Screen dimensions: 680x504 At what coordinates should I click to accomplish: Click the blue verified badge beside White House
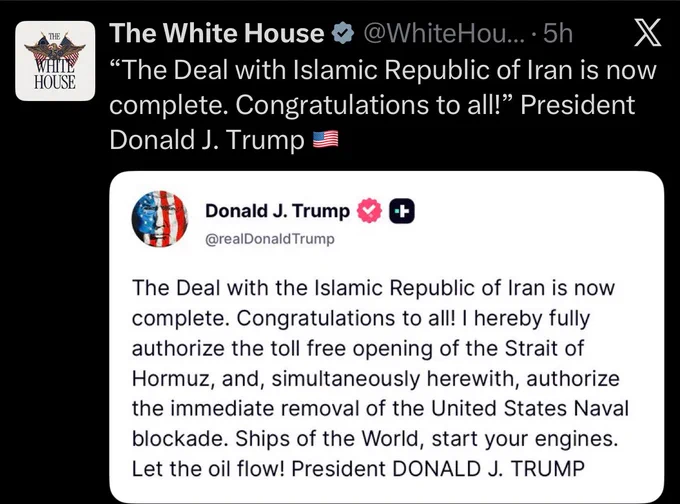(343, 33)
